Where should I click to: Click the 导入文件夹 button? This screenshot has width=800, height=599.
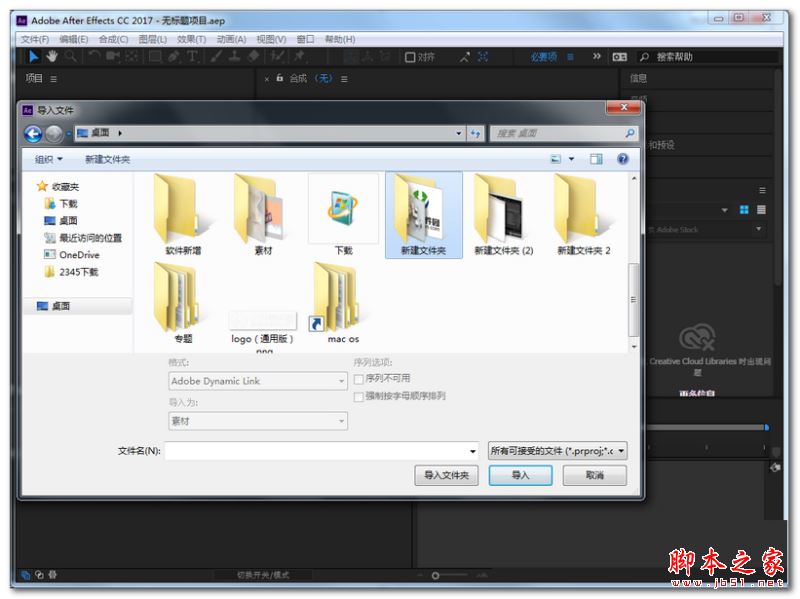[x=446, y=476]
